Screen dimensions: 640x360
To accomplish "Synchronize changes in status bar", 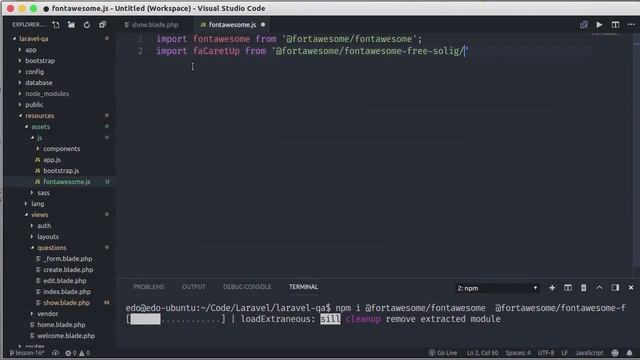I will coord(55,353).
